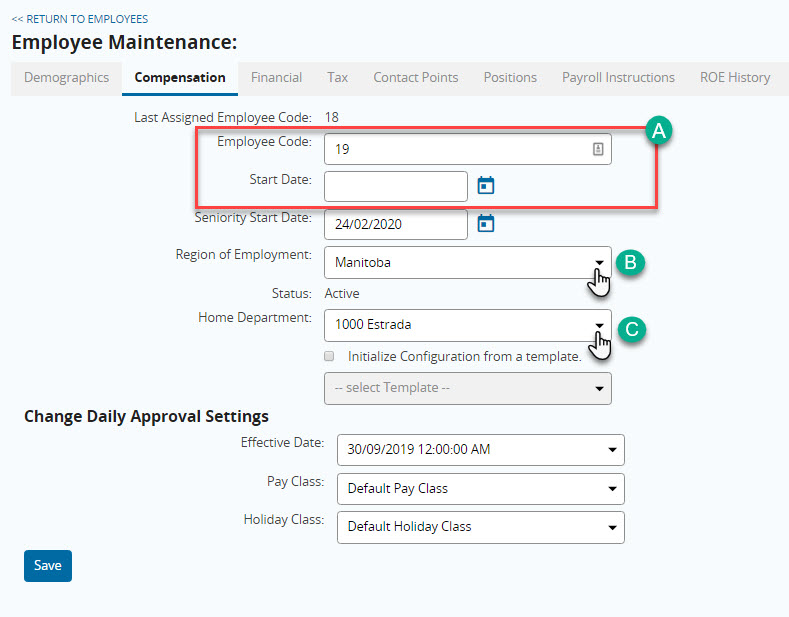Image resolution: width=789 pixels, height=617 pixels.
Task: Click into the empty Start Date field
Action: [396, 186]
